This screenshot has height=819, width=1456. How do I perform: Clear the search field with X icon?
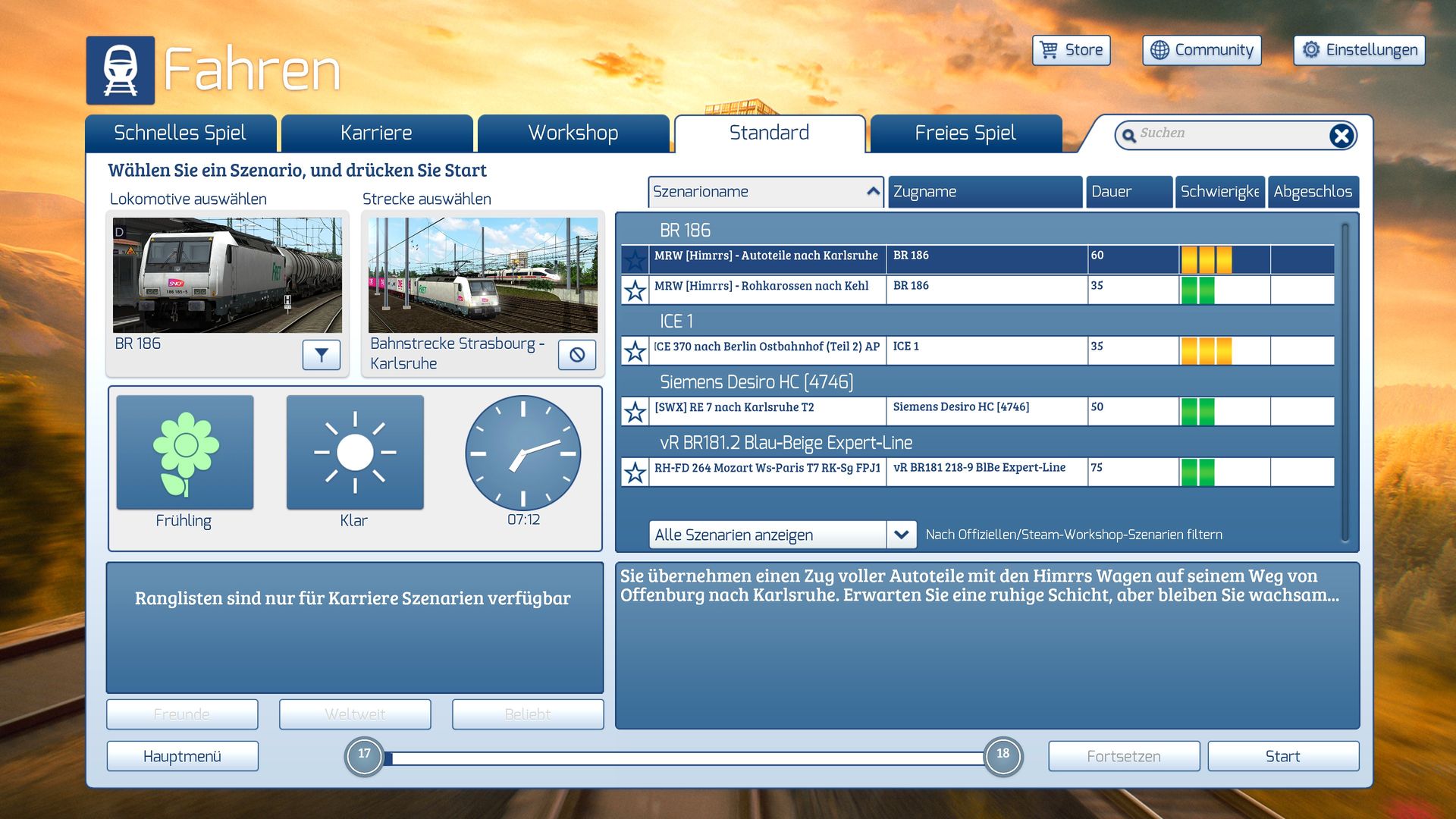pos(1341,136)
